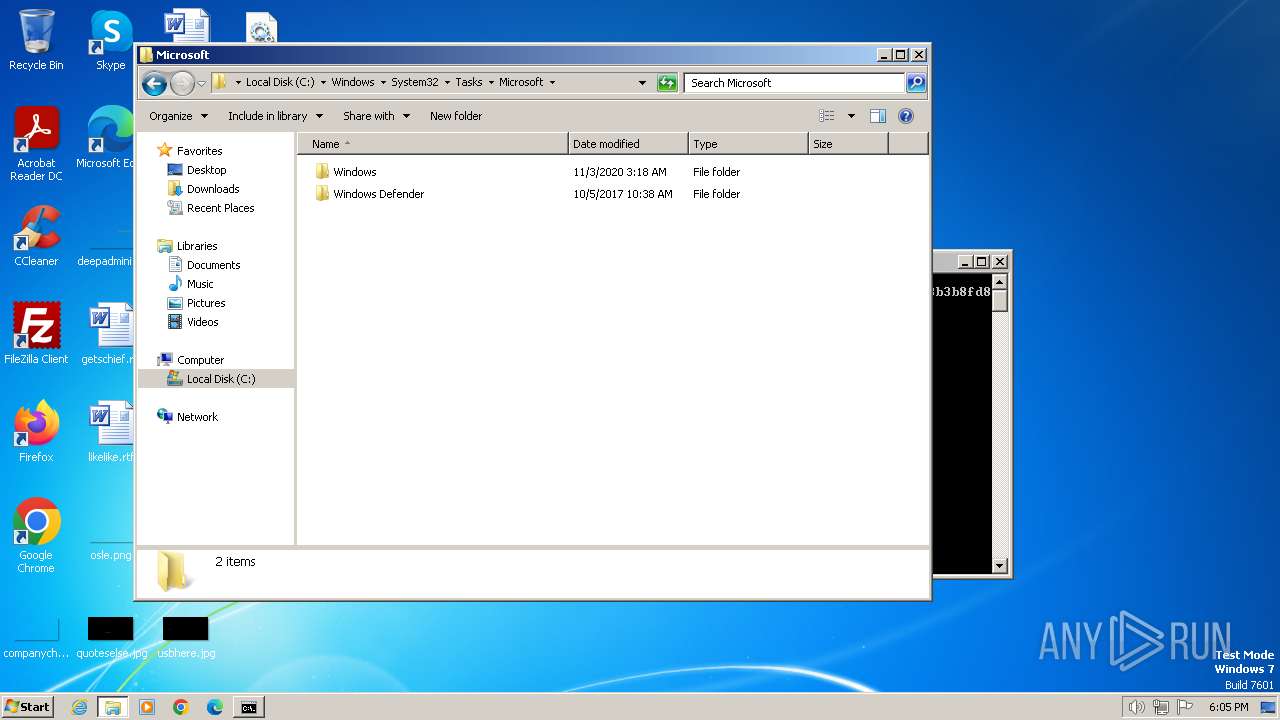Expand dropdown arrow after Microsoft breadcrumb
The height and width of the screenshot is (720, 1280).
click(x=552, y=83)
